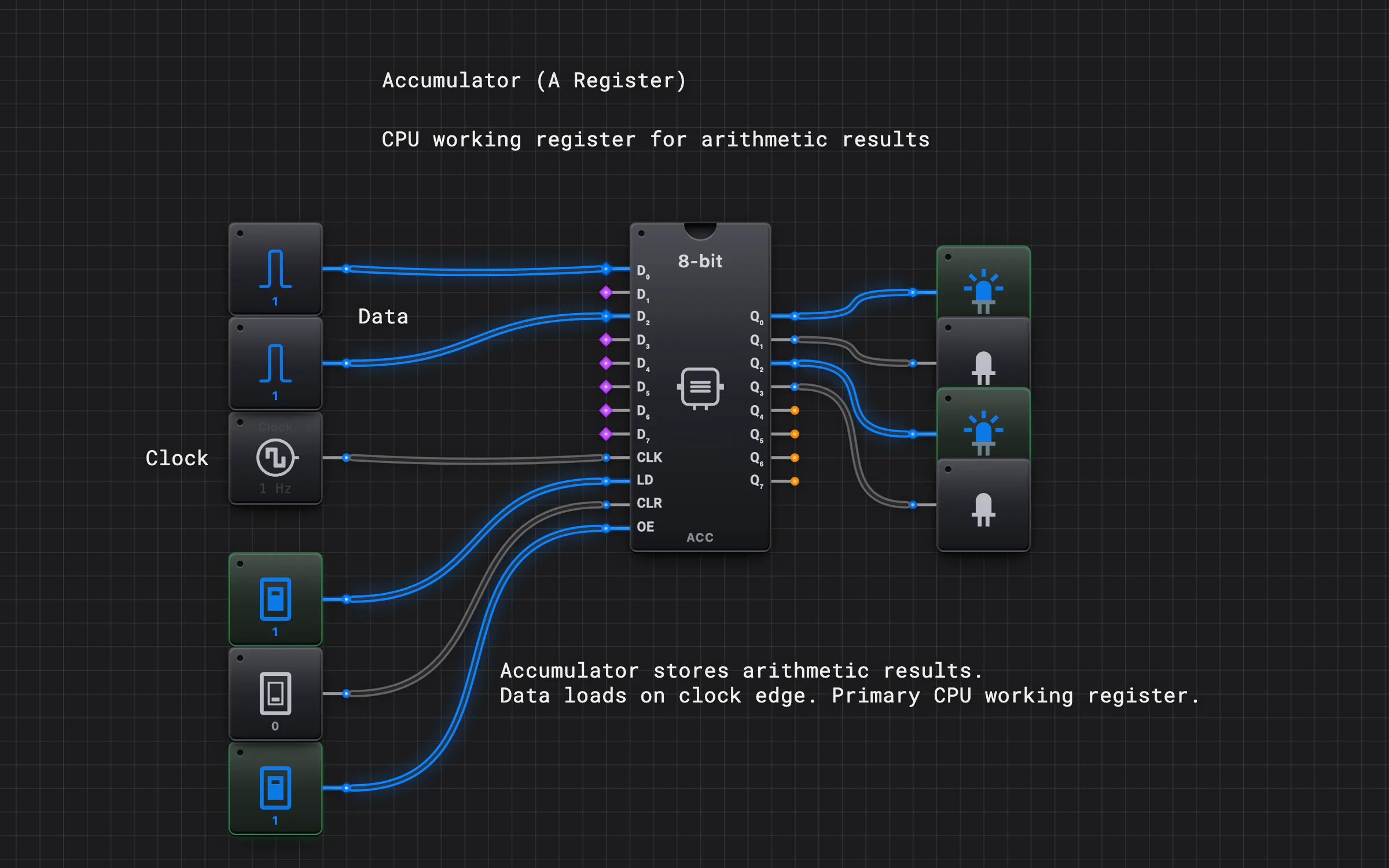1389x868 pixels.
Task: Click the unconnected D3 input pin
Action: tap(606, 340)
